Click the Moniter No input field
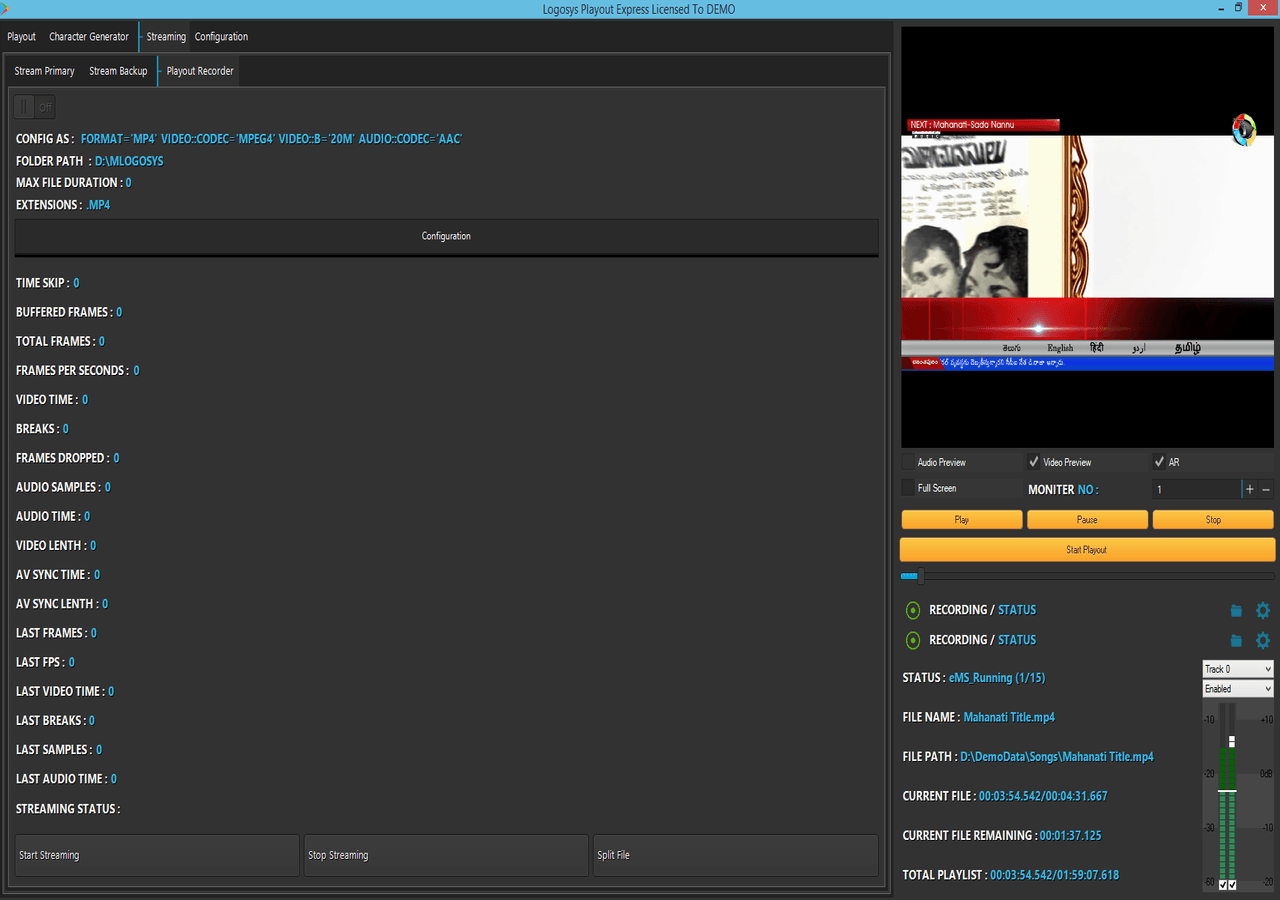This screenshot has height=900, width=1280. (1195, 489)
